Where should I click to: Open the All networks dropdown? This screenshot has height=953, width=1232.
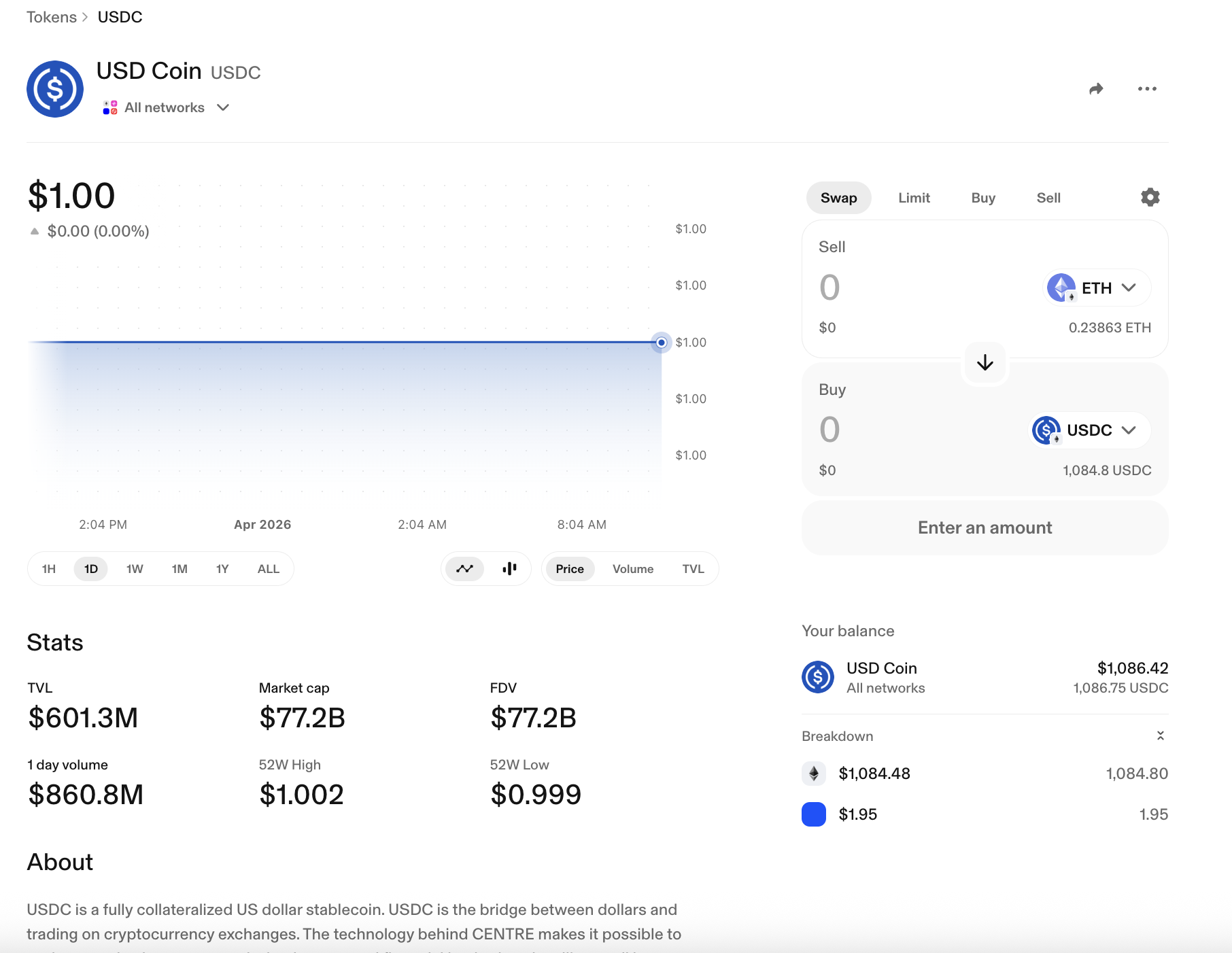pyautogui.click(x=166, y=107)
